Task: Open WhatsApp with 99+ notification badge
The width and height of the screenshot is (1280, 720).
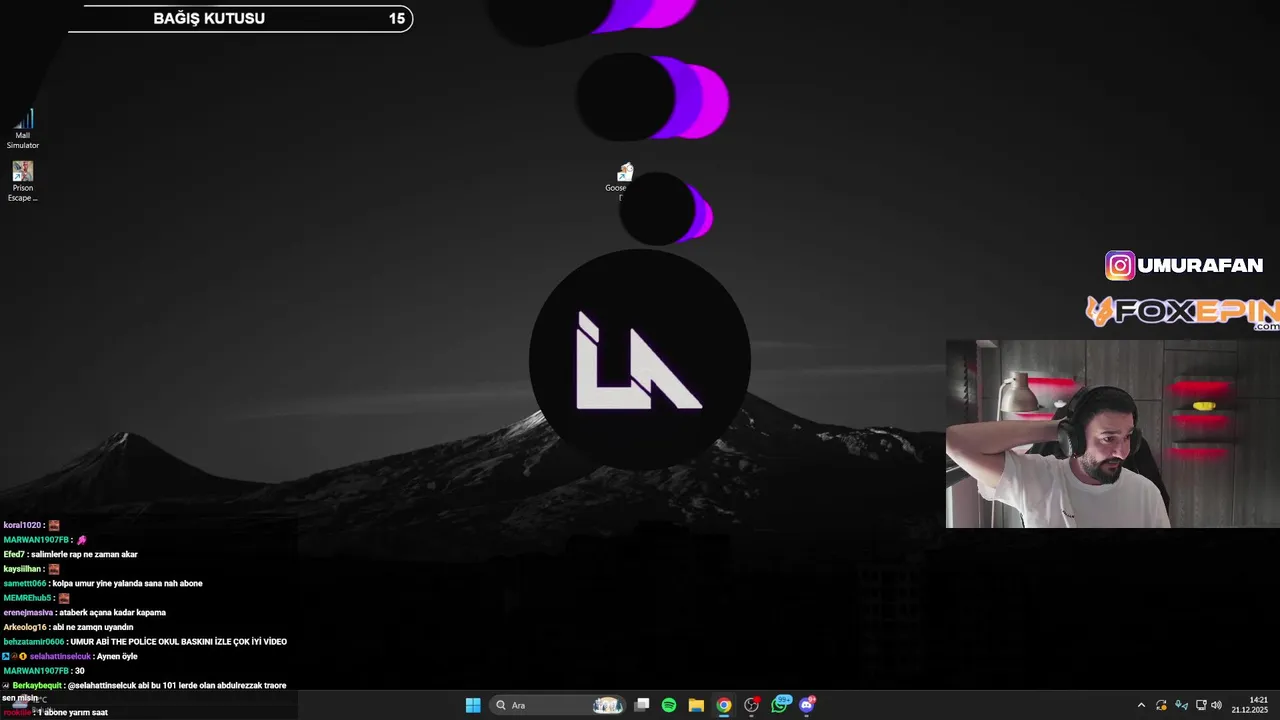Action: tap(780, 704)
